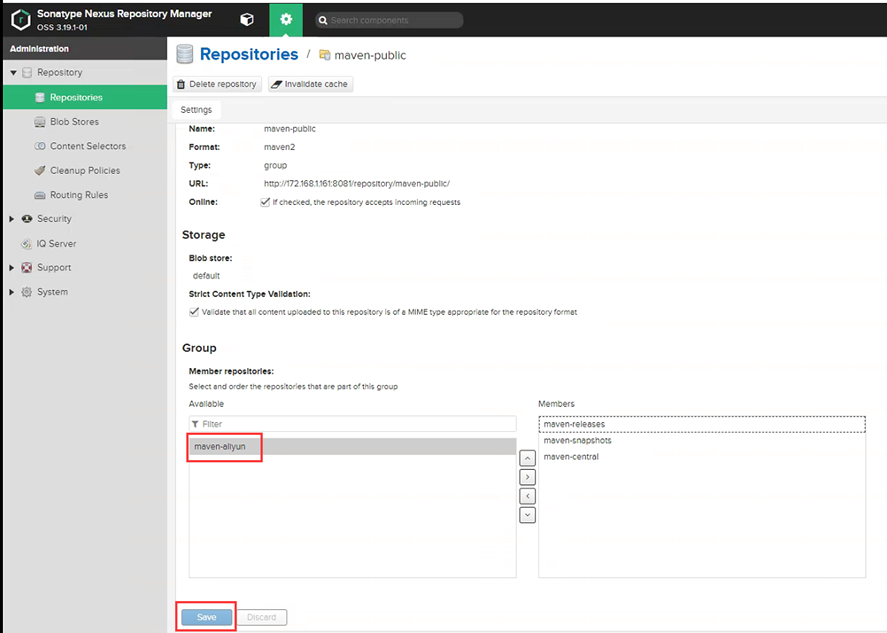887x633 pixels.
Task: Select Repositories in the sidebar
Action: (x=85, y=97)
